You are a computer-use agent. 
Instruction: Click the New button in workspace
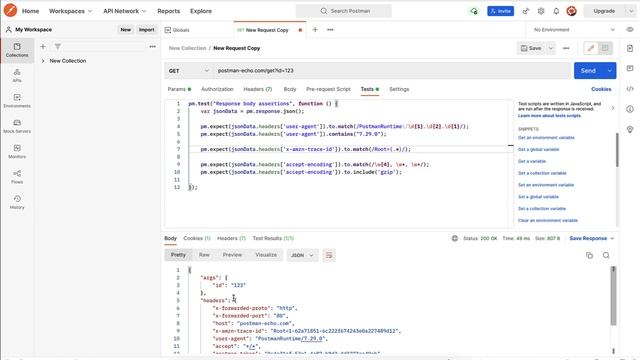(125, 29)
